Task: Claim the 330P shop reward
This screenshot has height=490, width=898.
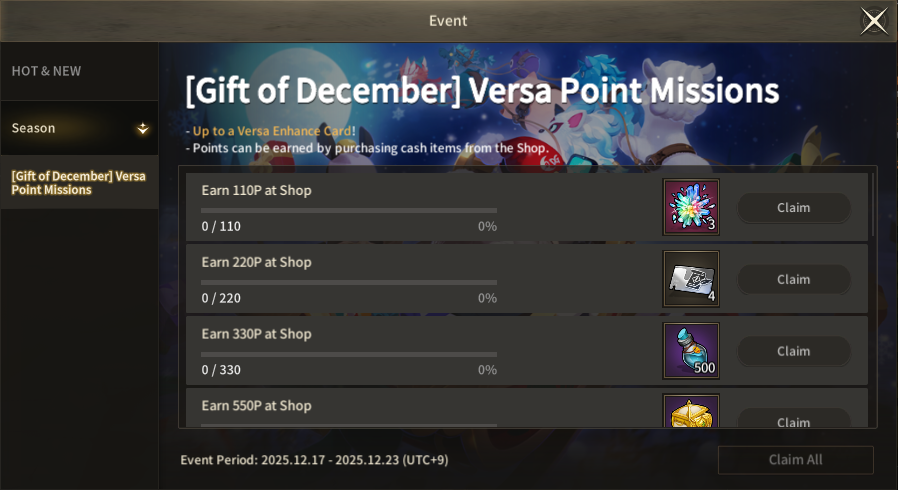Action: [793, 351]
